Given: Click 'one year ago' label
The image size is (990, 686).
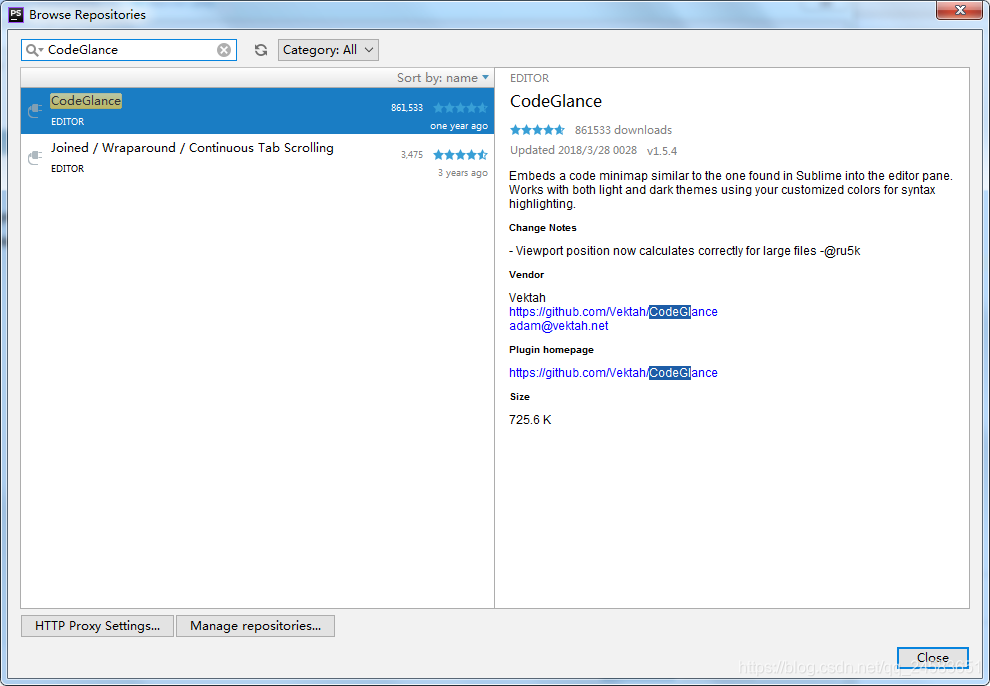Looking at the screenshot, I should (x=459, y=126).
